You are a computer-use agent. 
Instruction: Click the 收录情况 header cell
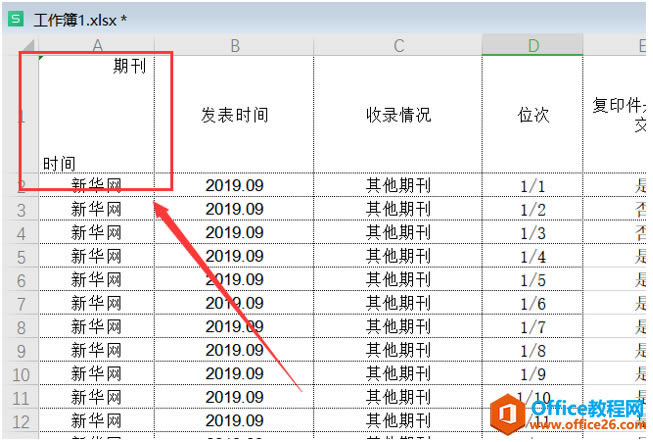398,115
